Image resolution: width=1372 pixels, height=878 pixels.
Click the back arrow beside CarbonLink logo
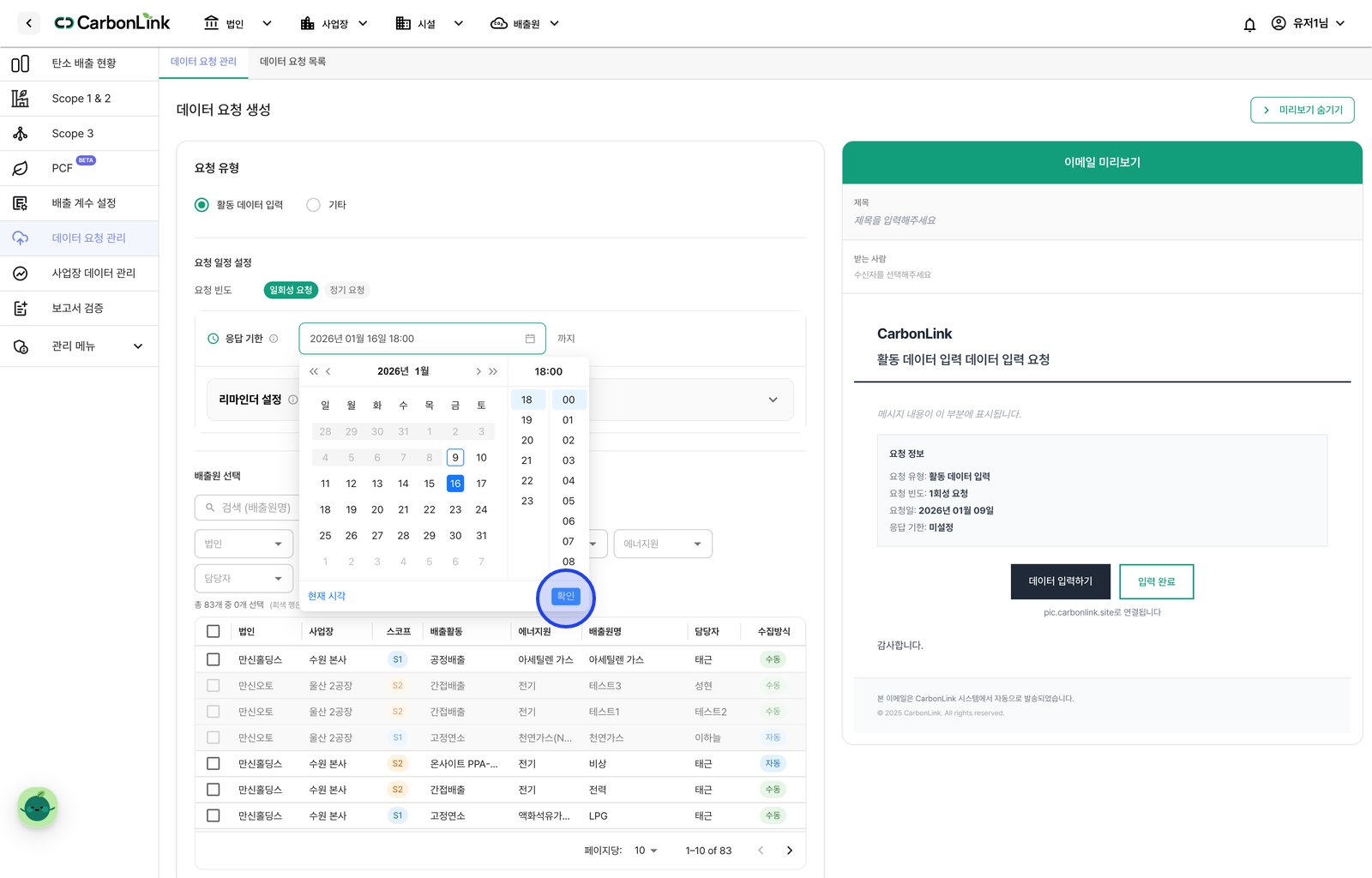point(29,23)
